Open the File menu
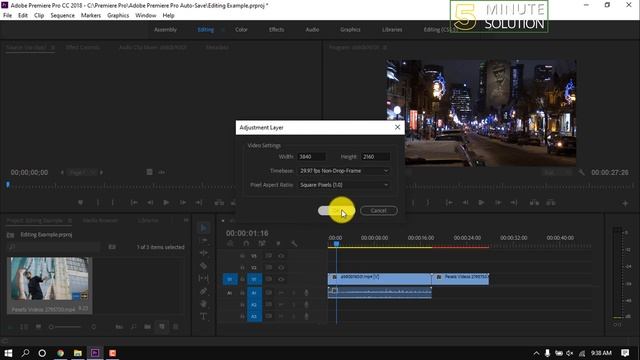This screenshot has width=640, height=360. [7, 16]
